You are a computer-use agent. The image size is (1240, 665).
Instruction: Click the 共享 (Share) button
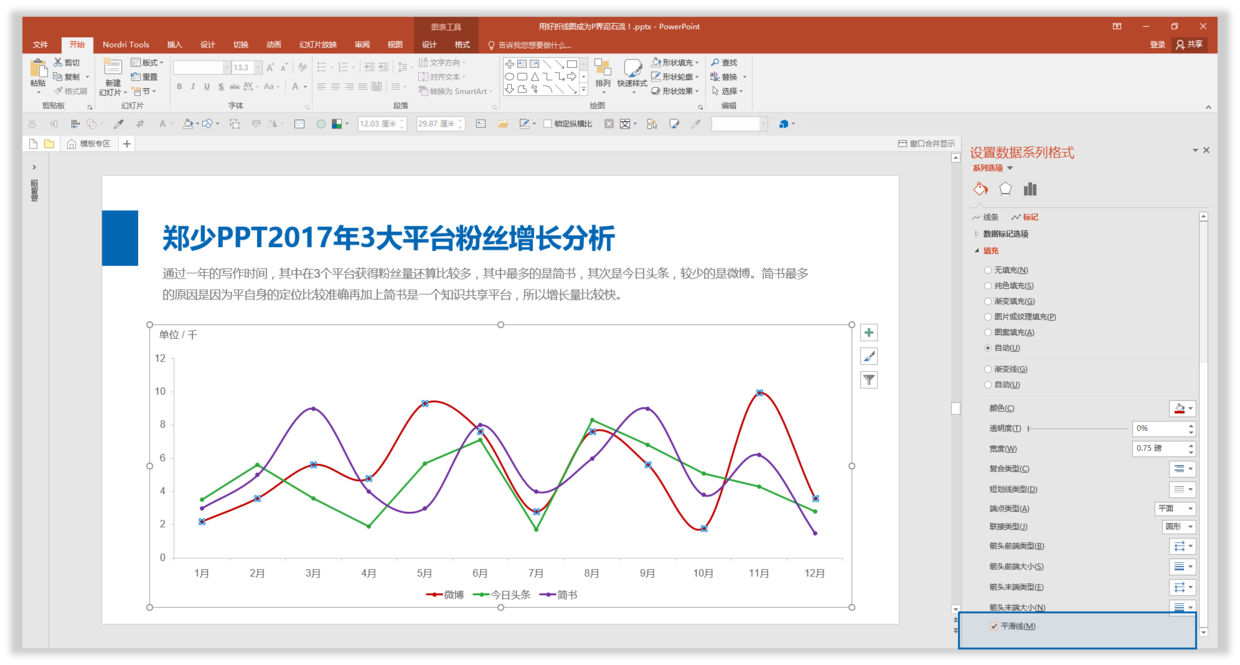(x=1190, y=45)
